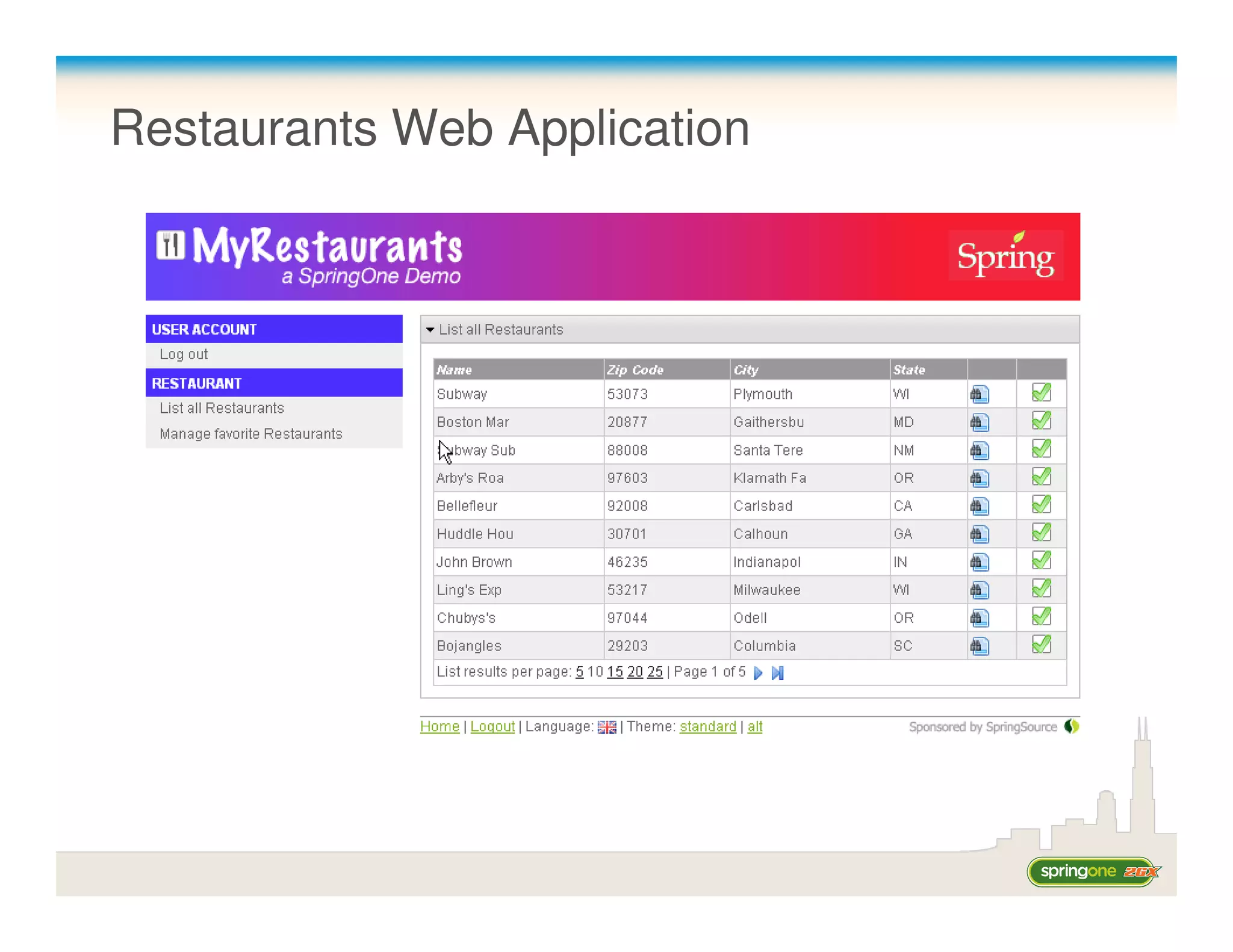Viewport: 1233px width, 952px height.
Task: Click green checkmark icon for Columbia row
Action: tap(1042, 644)
